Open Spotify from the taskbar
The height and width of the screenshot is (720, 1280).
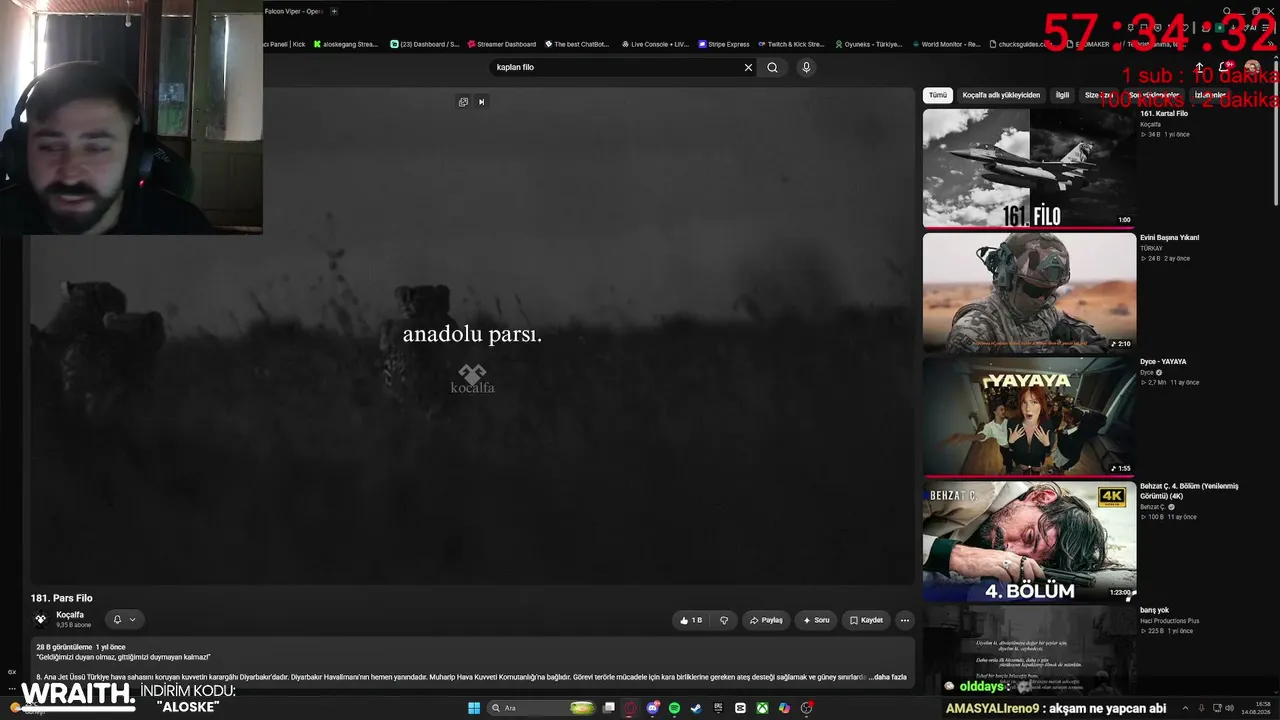click(674, 708)
